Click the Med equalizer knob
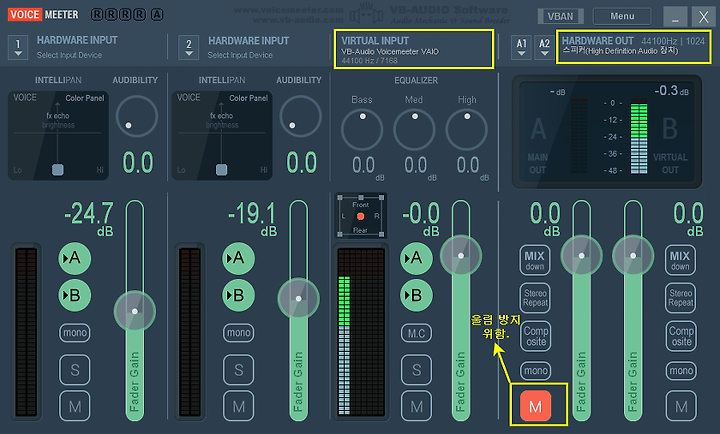Viewport: 720px width, 434px height. click(x=414, y=130)
